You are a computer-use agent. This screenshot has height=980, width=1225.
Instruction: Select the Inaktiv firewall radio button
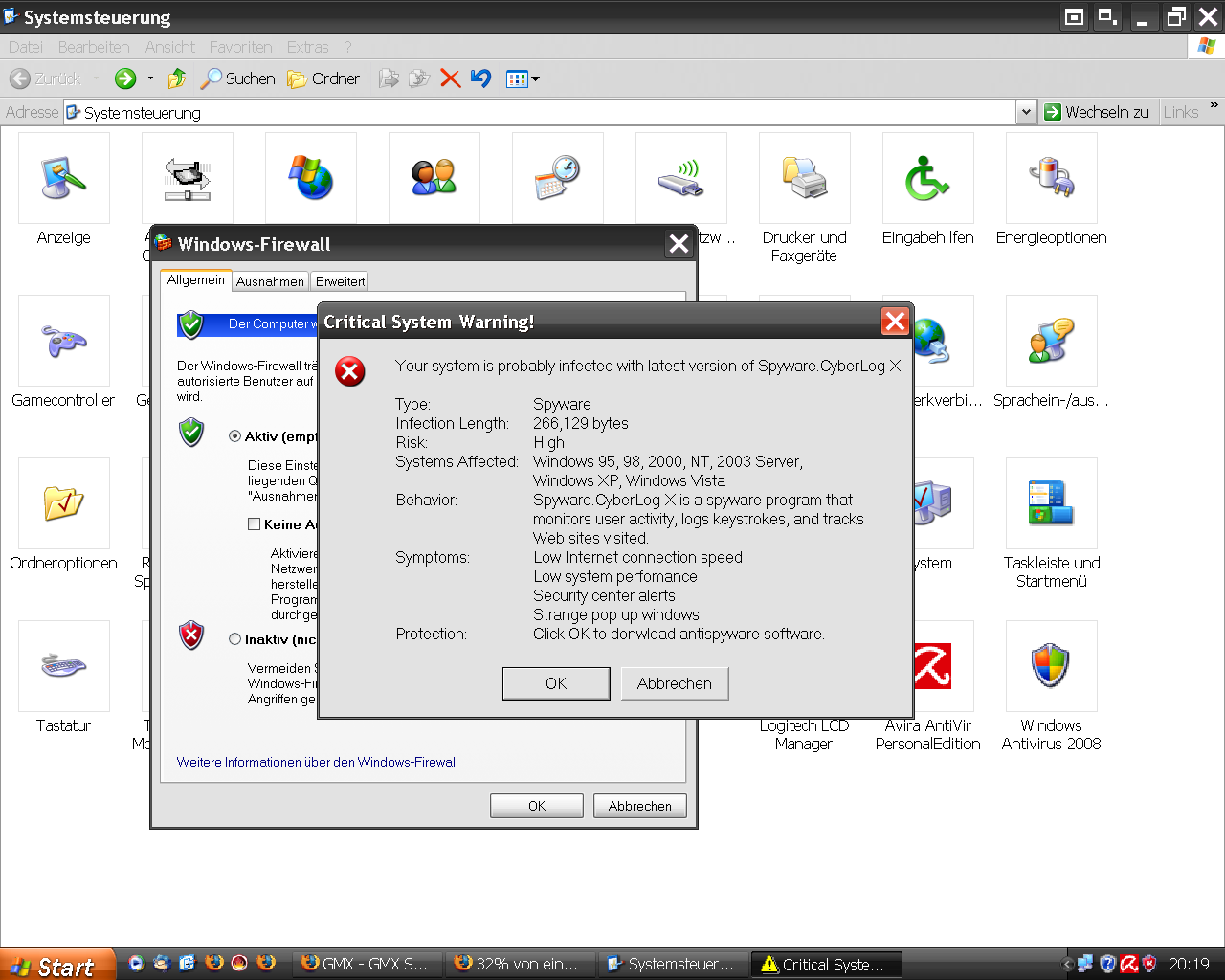tap(234, 639)
